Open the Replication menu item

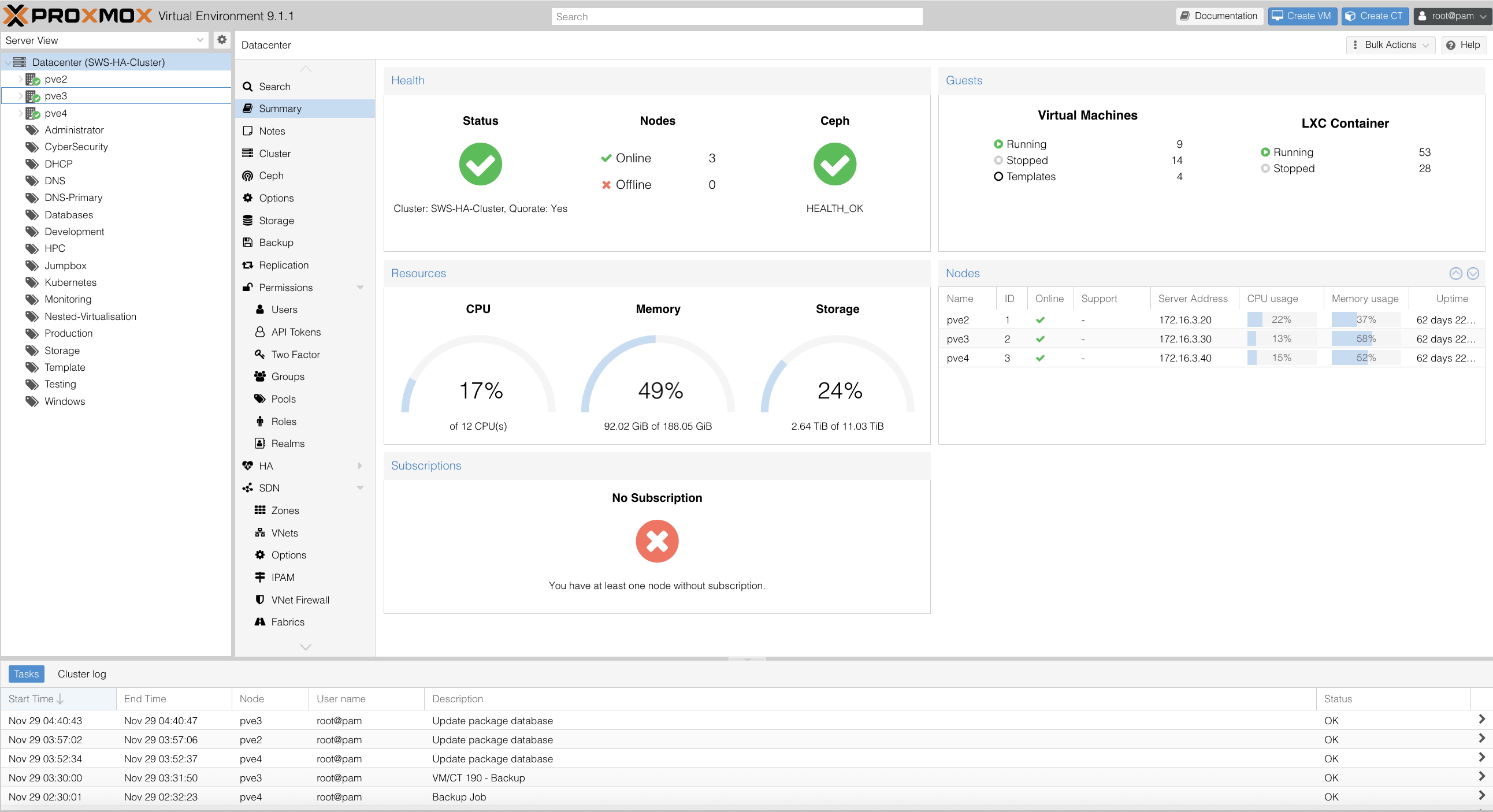284,265
